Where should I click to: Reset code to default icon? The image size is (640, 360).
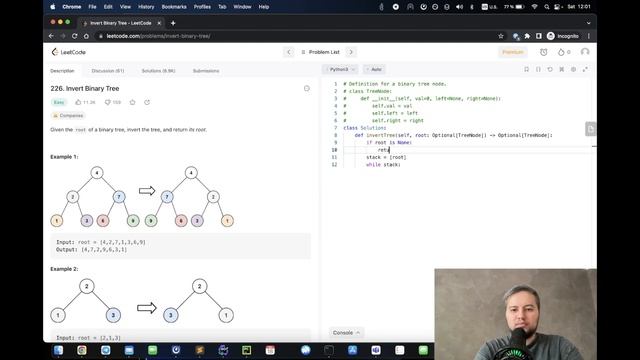tap(550, 69)
